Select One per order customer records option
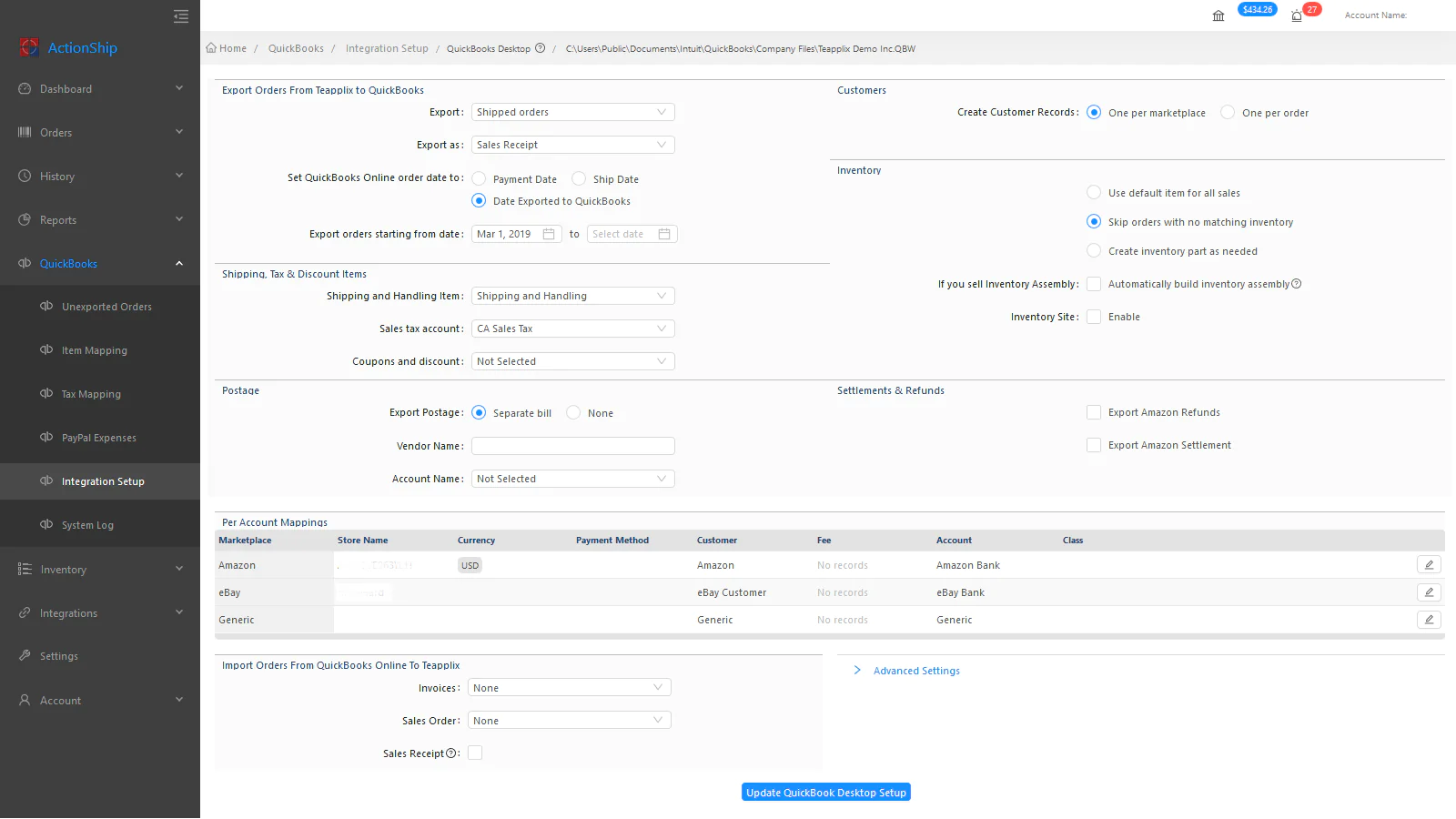Image resolution: width=1456 pixels, height=819 pixels. click(x=1228, y=112)
